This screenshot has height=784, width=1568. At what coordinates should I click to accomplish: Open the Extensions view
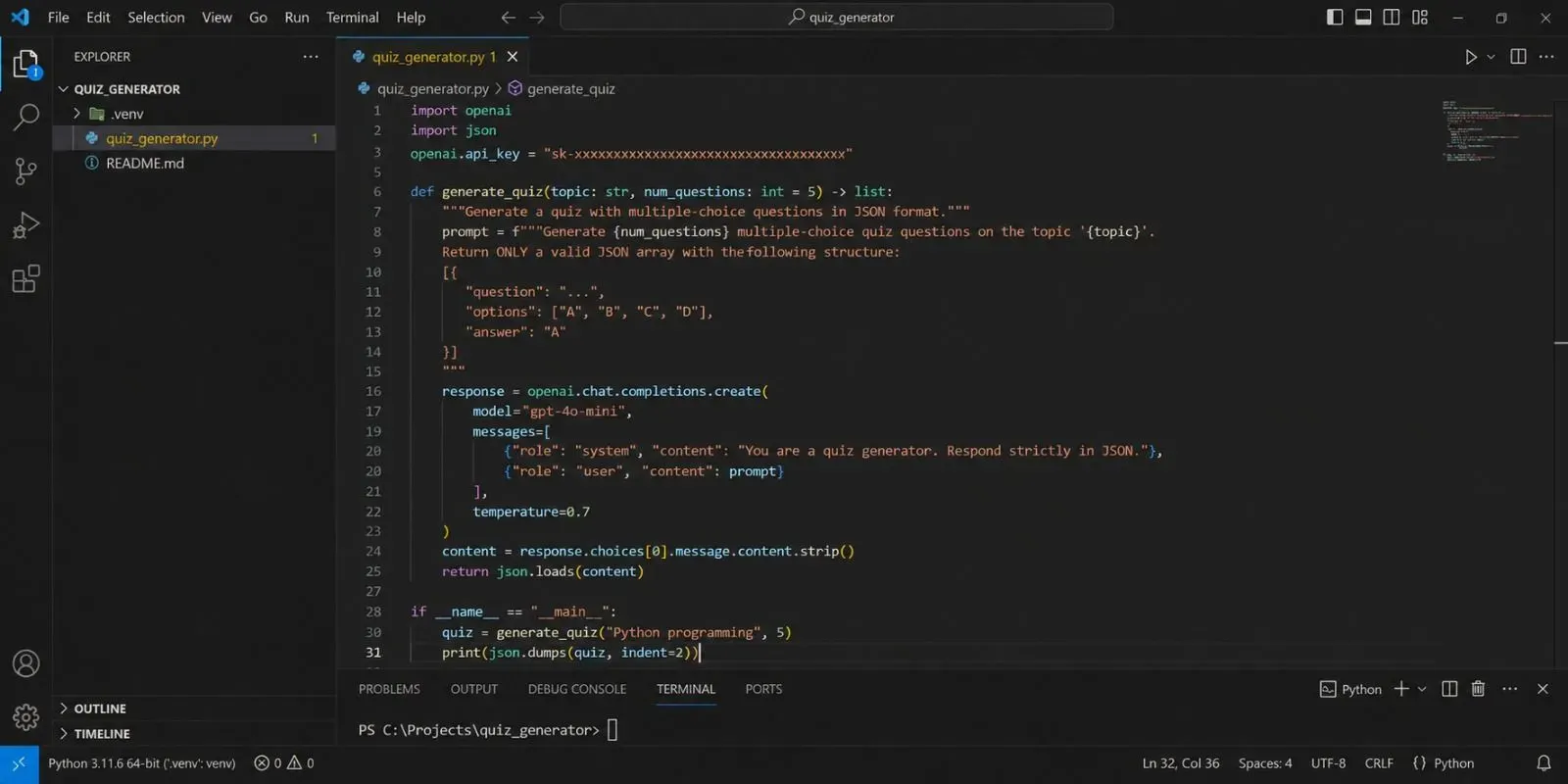(x=25, y=279)
